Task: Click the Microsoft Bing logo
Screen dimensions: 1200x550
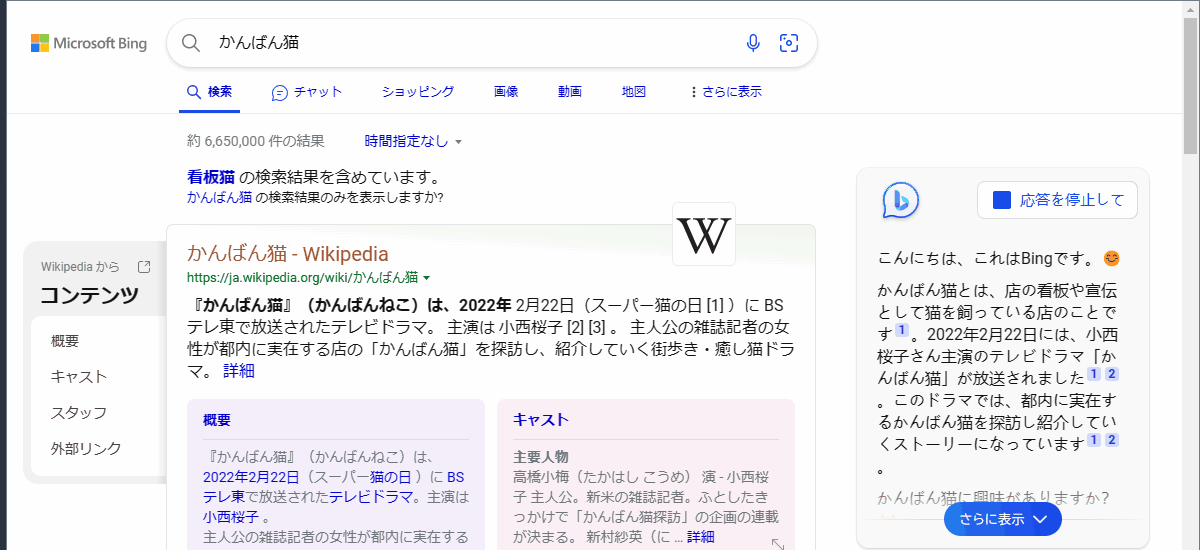Action: coord(88,43)
